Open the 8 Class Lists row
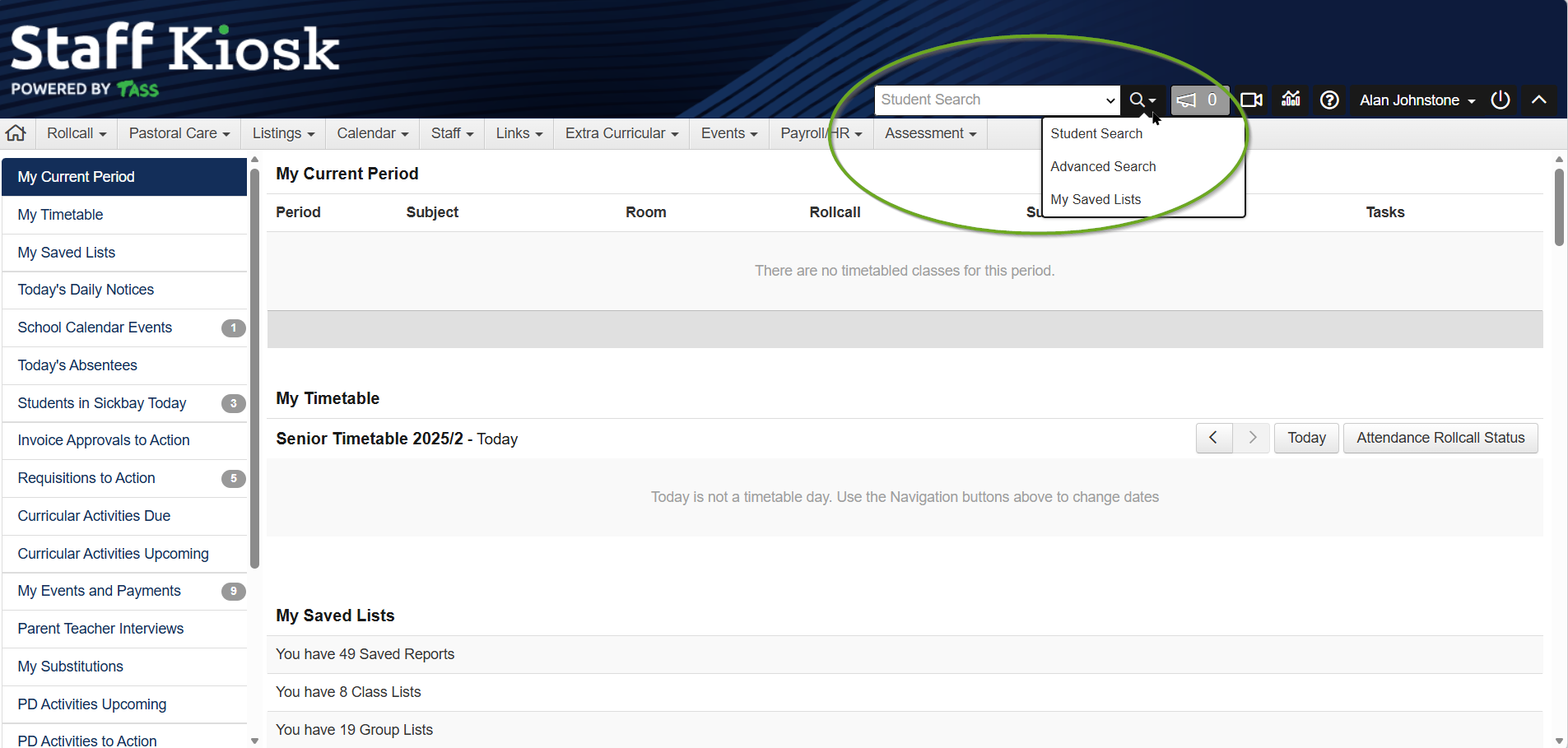This screenshot has height=748, width=1568. (x=905, y=692)
